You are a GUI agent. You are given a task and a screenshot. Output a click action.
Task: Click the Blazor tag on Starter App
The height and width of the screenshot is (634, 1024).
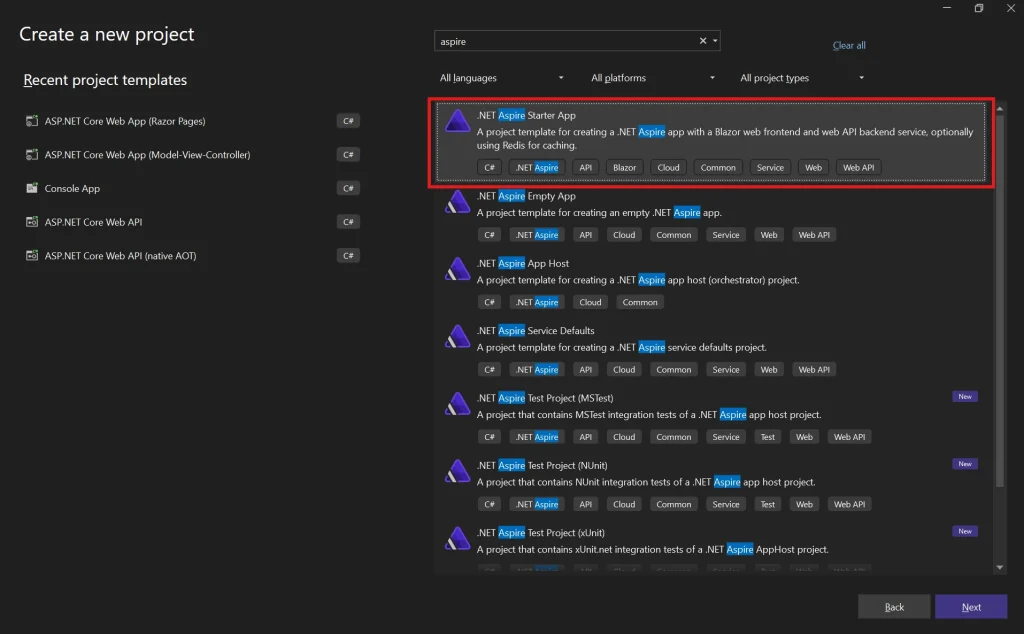point(624,167)
